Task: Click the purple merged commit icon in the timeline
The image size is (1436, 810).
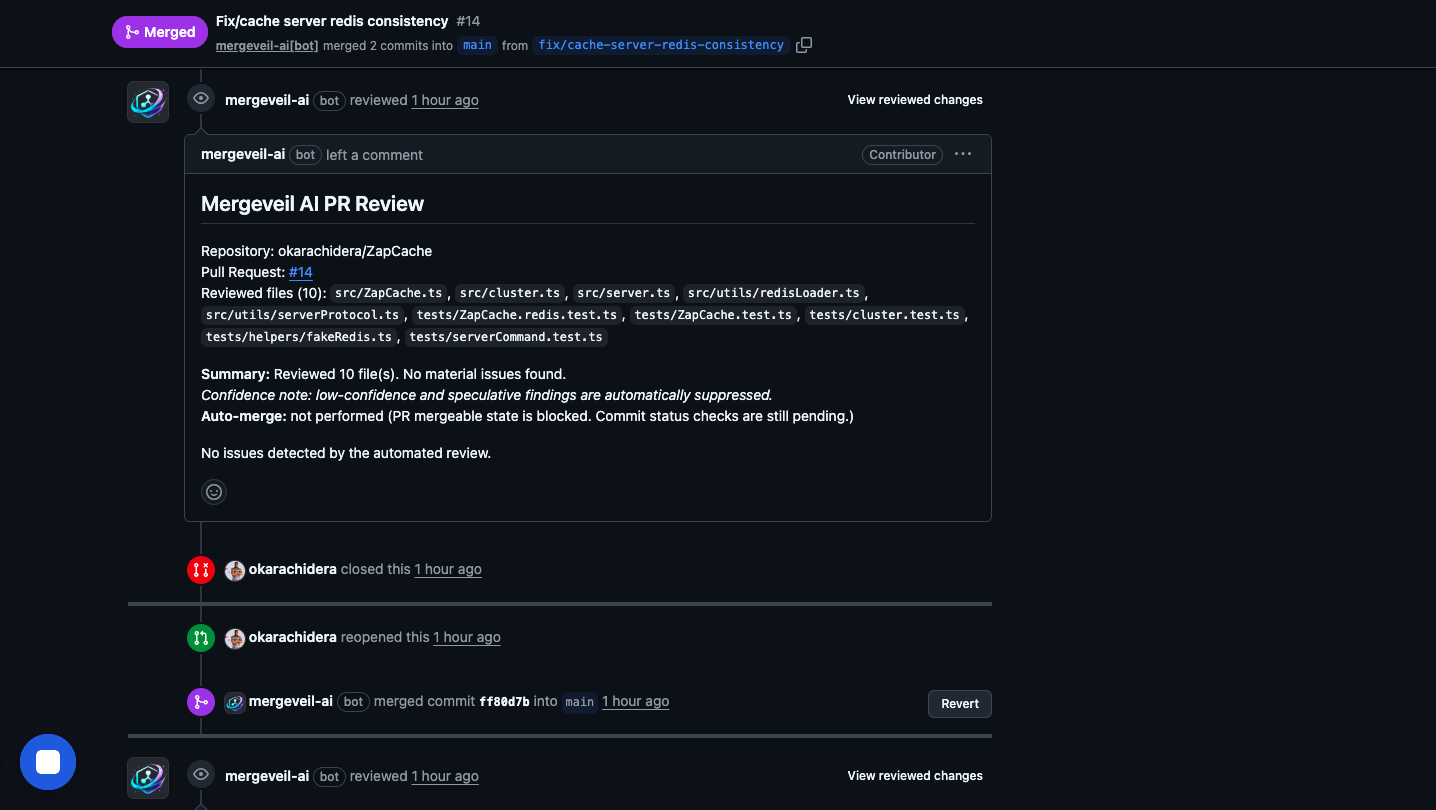Action: tap(201, 701)
